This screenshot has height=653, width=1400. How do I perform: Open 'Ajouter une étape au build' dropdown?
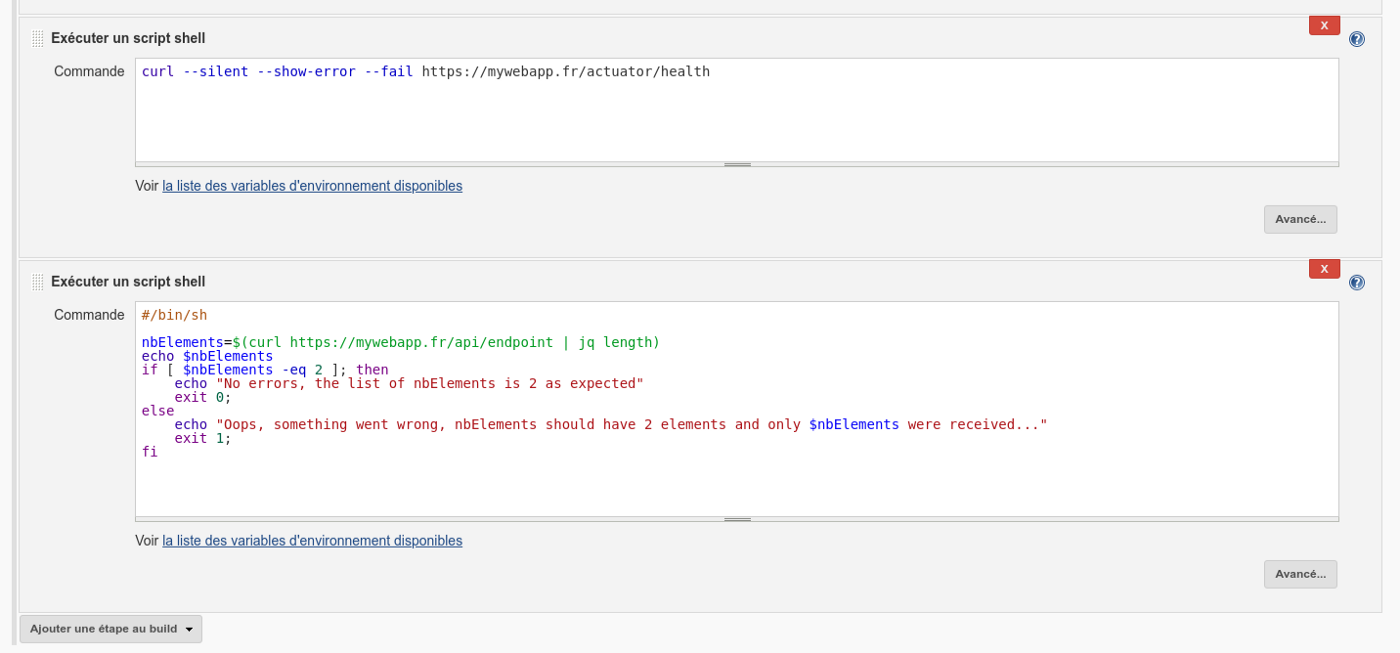(x=110, y=629)
